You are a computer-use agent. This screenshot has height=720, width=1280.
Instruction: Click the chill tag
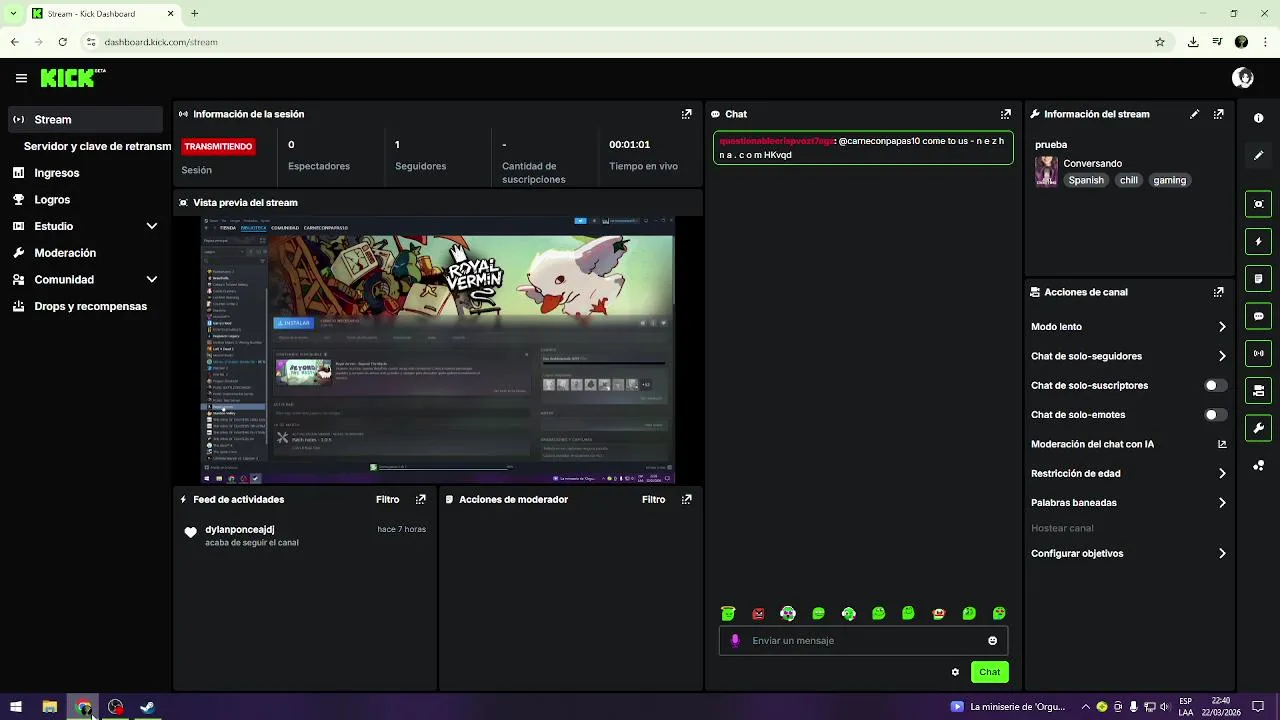pos(1129,180)
